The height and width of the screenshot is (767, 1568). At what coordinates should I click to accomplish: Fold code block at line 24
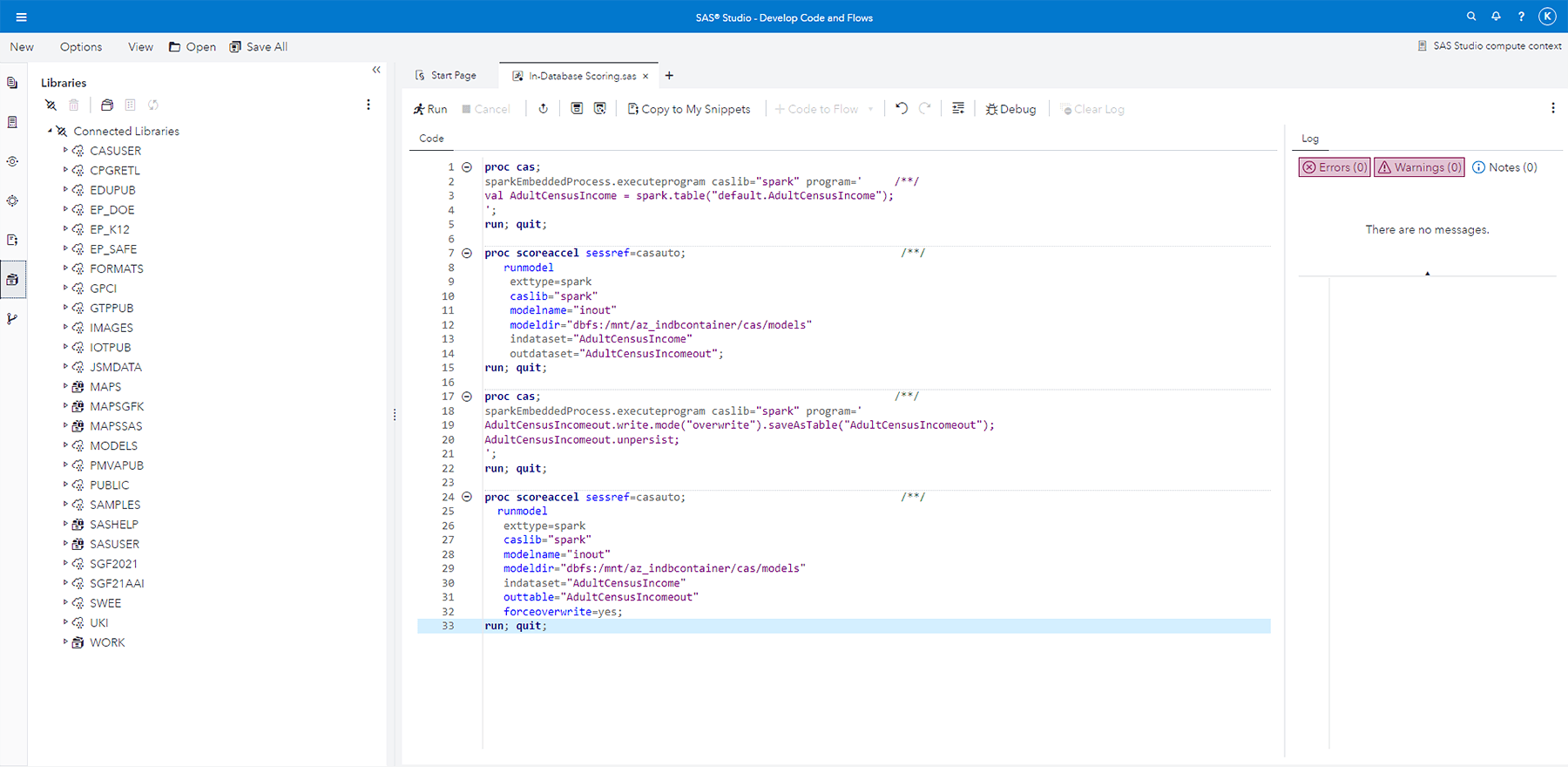click(467, 497)
